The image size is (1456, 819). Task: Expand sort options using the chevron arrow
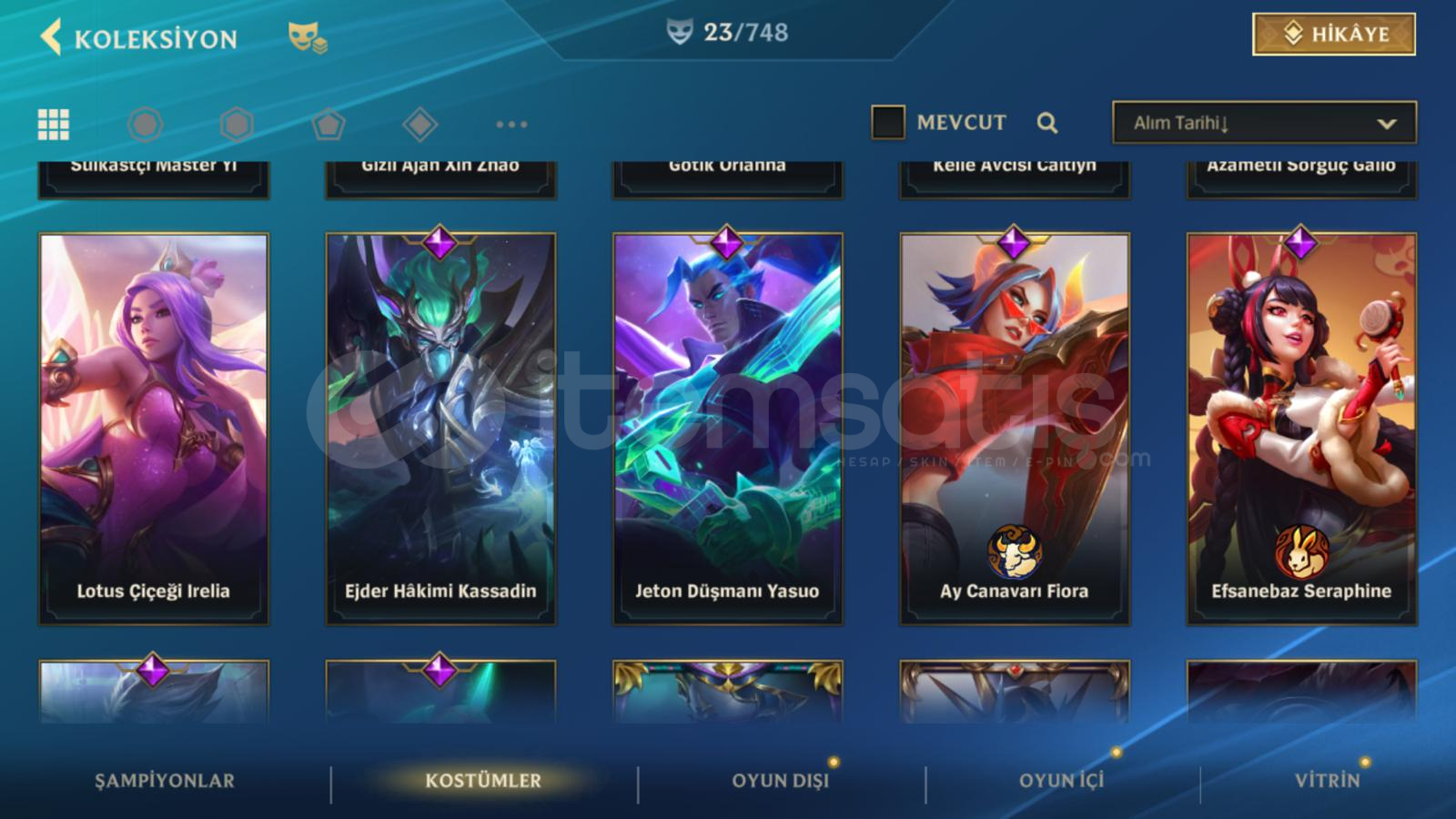tap(1387, 124)
